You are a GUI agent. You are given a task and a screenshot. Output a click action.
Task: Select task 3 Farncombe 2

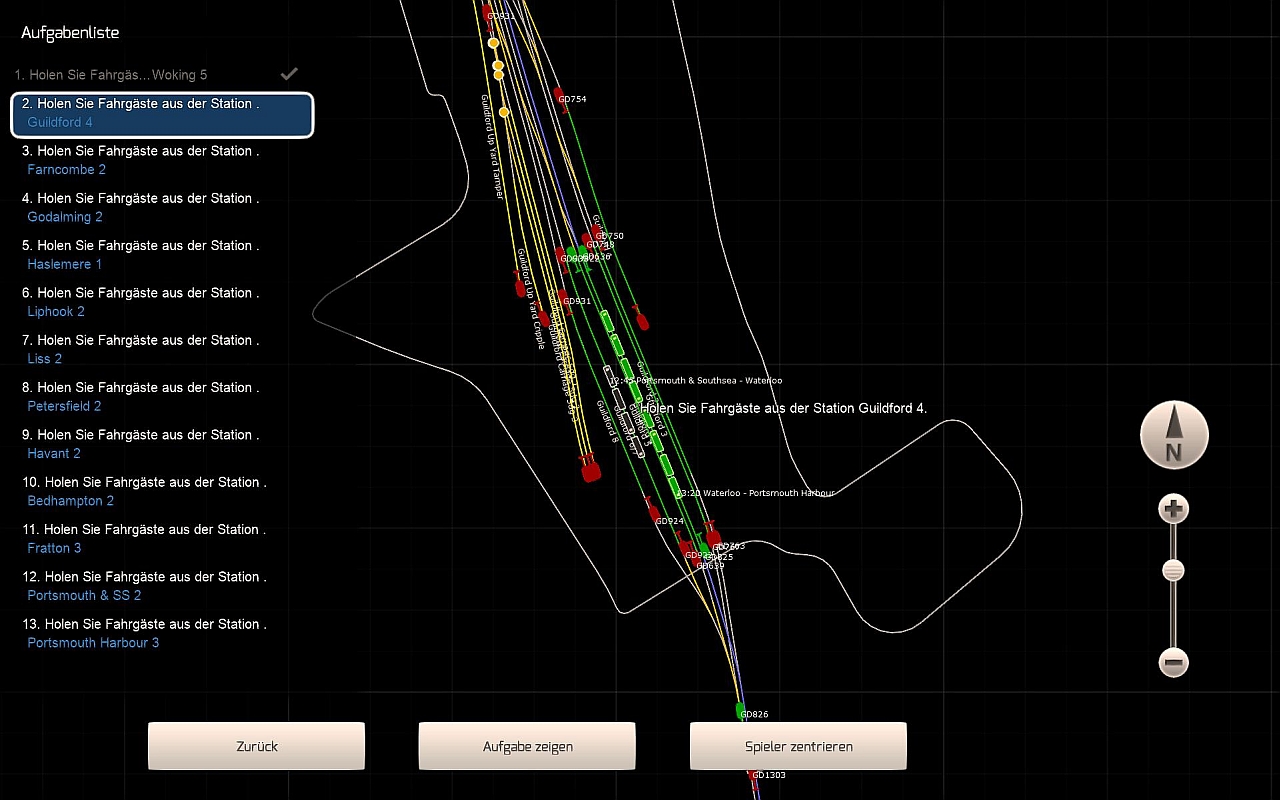[162, 160]
